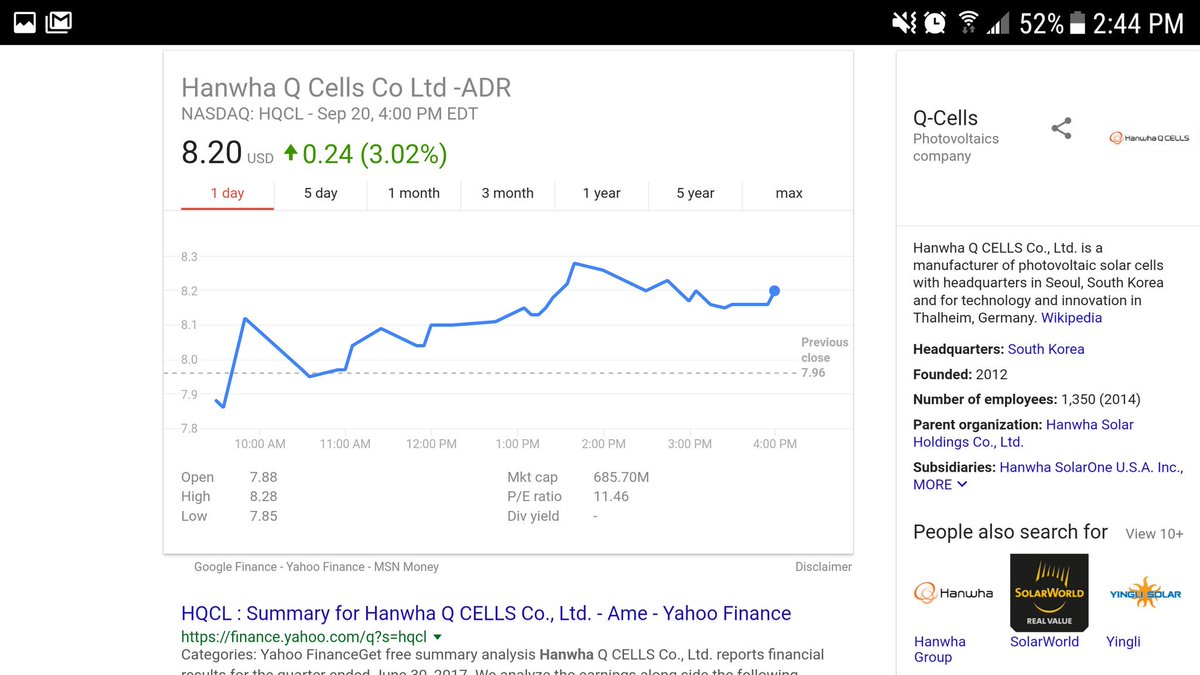Open the Hanwha Q CELLS logo image
Image resolution: width=1200 pixels, height=675 pixels.
[x=1149, y=138]
